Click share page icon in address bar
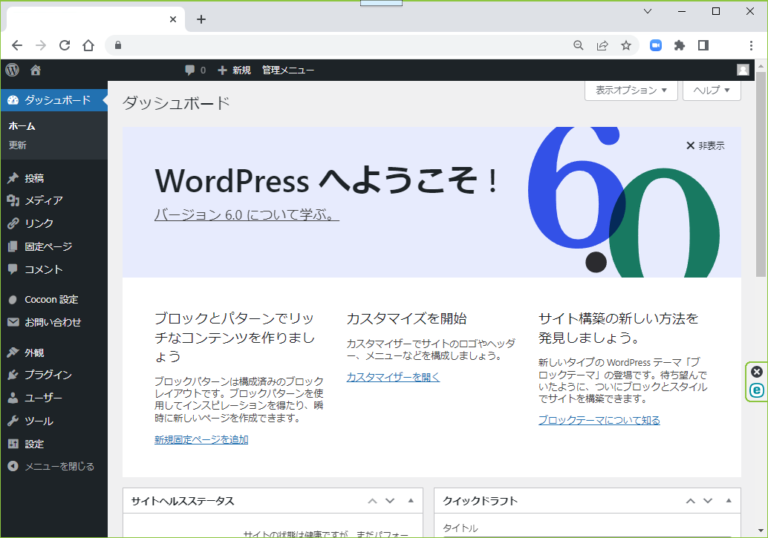Viewport: 768px width, 538px height. [x=602, y=46]
